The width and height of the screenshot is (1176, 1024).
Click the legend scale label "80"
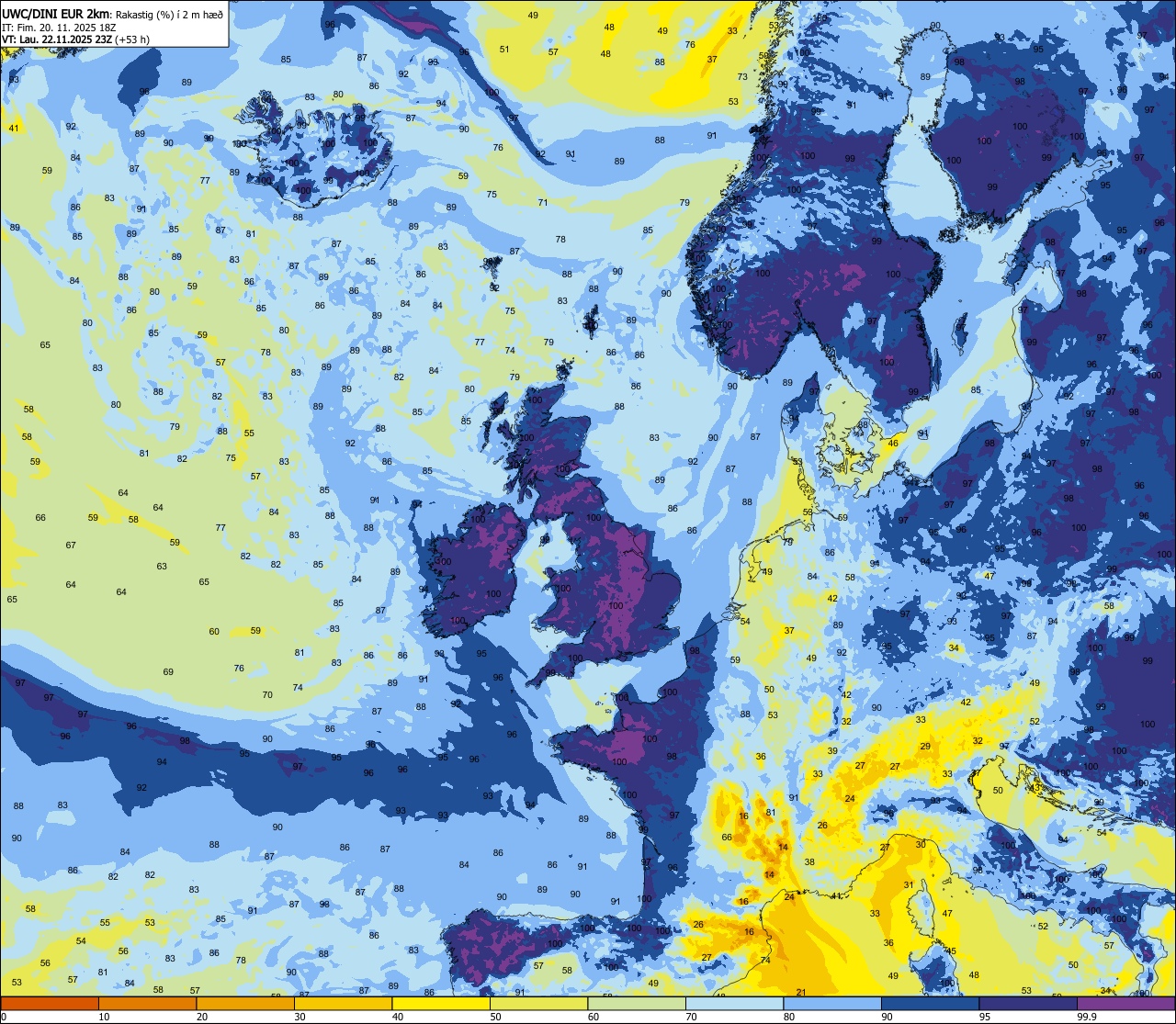click(789, 1017)
